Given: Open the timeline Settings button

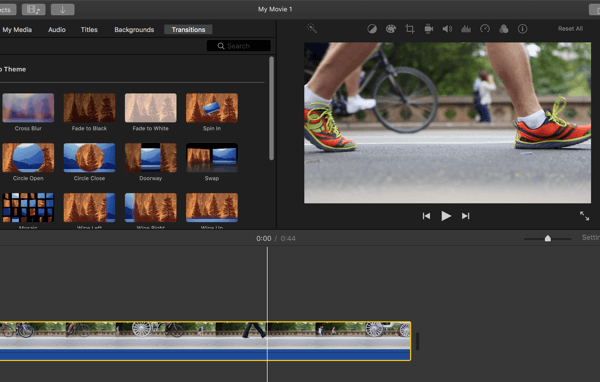Looking at the screenshot, I should (591, 238).
